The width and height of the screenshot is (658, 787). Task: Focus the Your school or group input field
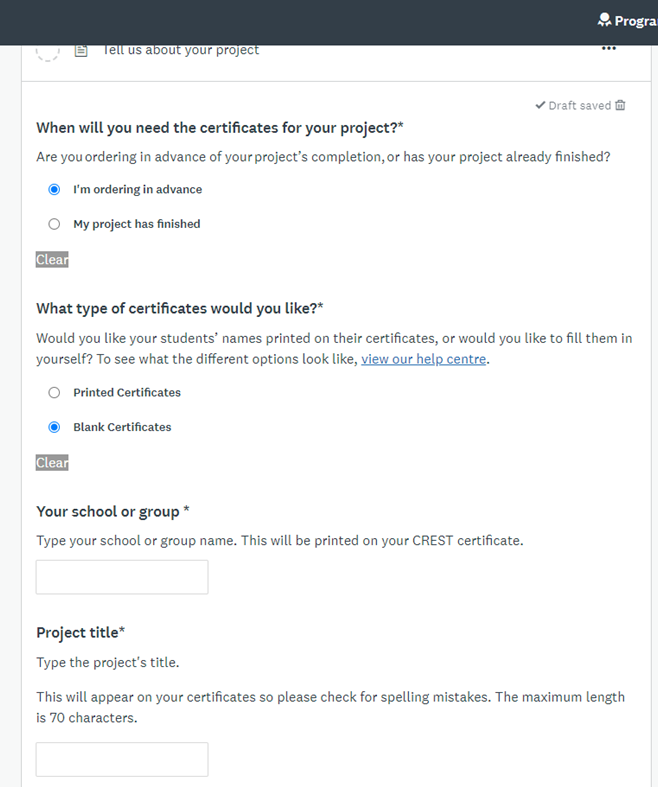[x=122, y=577]
